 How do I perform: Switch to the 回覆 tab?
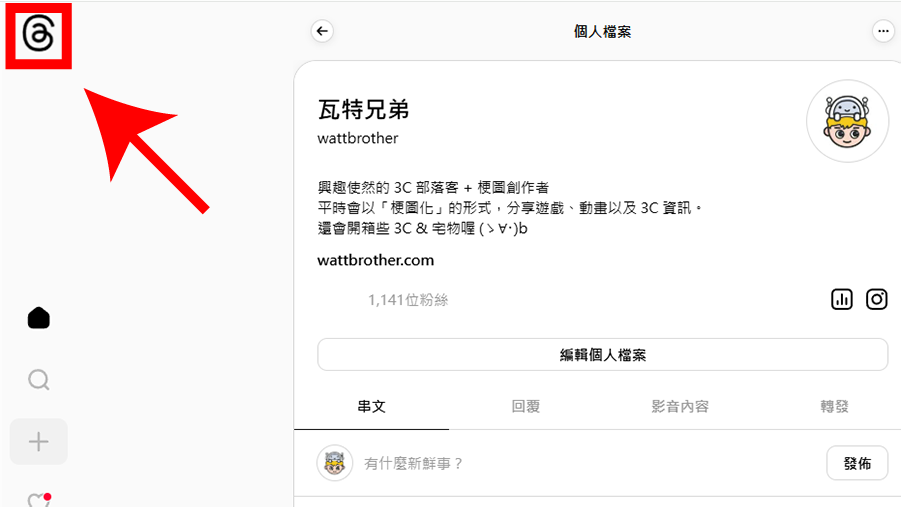coord(526,407)
